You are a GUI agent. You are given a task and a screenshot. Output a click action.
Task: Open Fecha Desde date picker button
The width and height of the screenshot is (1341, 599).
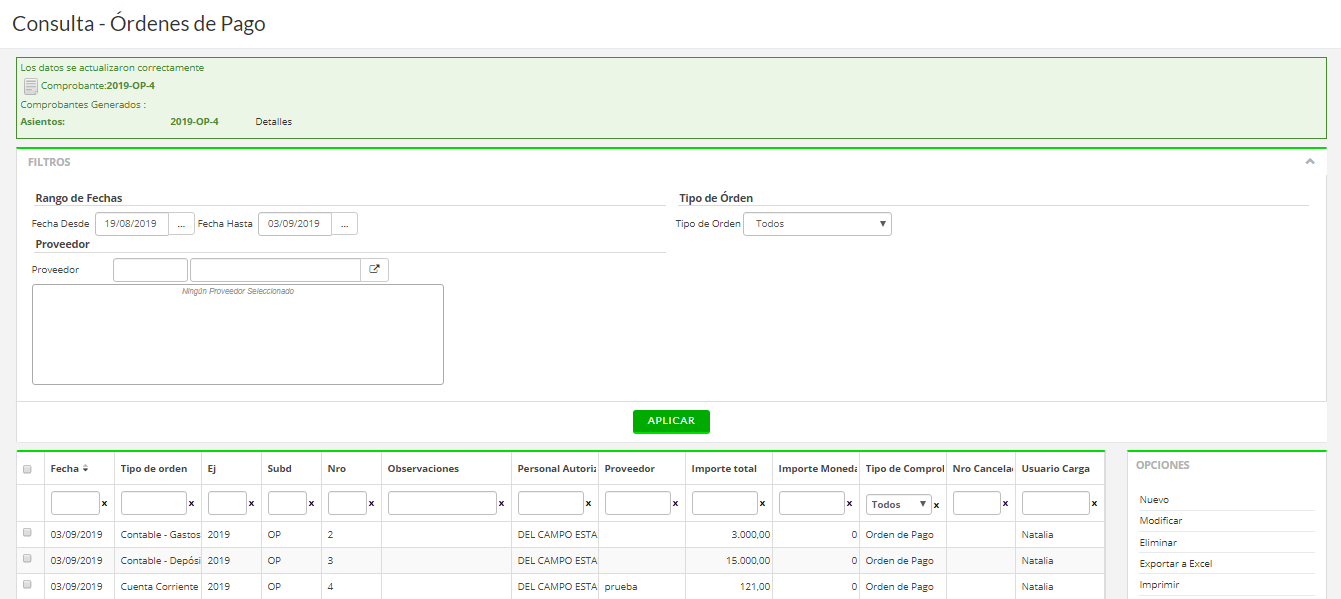coord(181,224)
